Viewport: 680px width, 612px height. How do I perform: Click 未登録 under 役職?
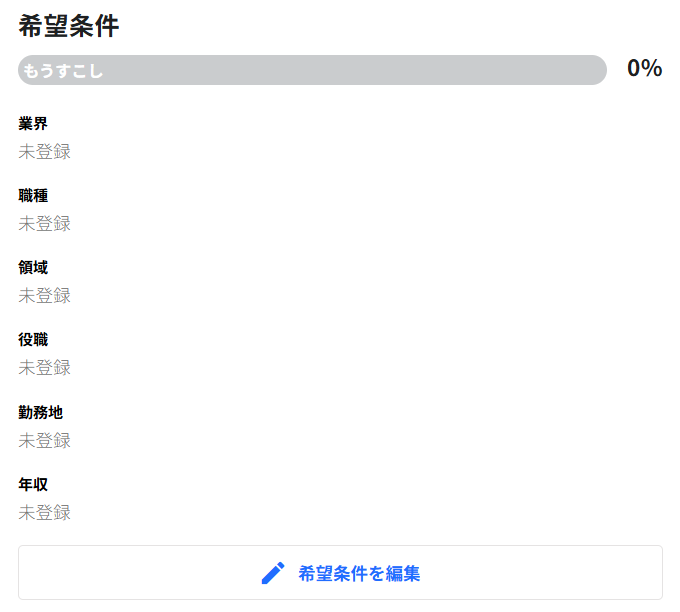tap(44, 368)
